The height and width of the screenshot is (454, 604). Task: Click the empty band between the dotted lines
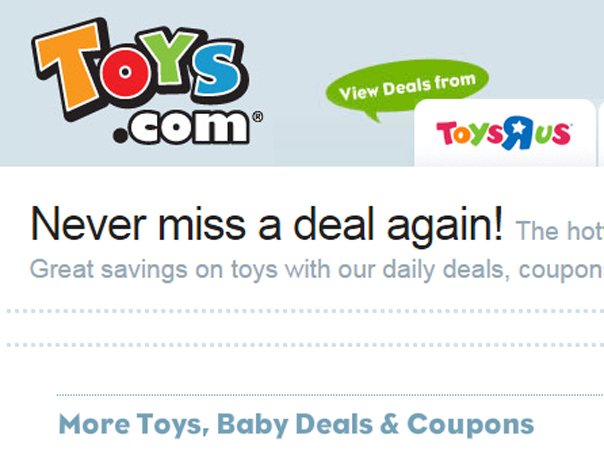click(x=305, y=328)
